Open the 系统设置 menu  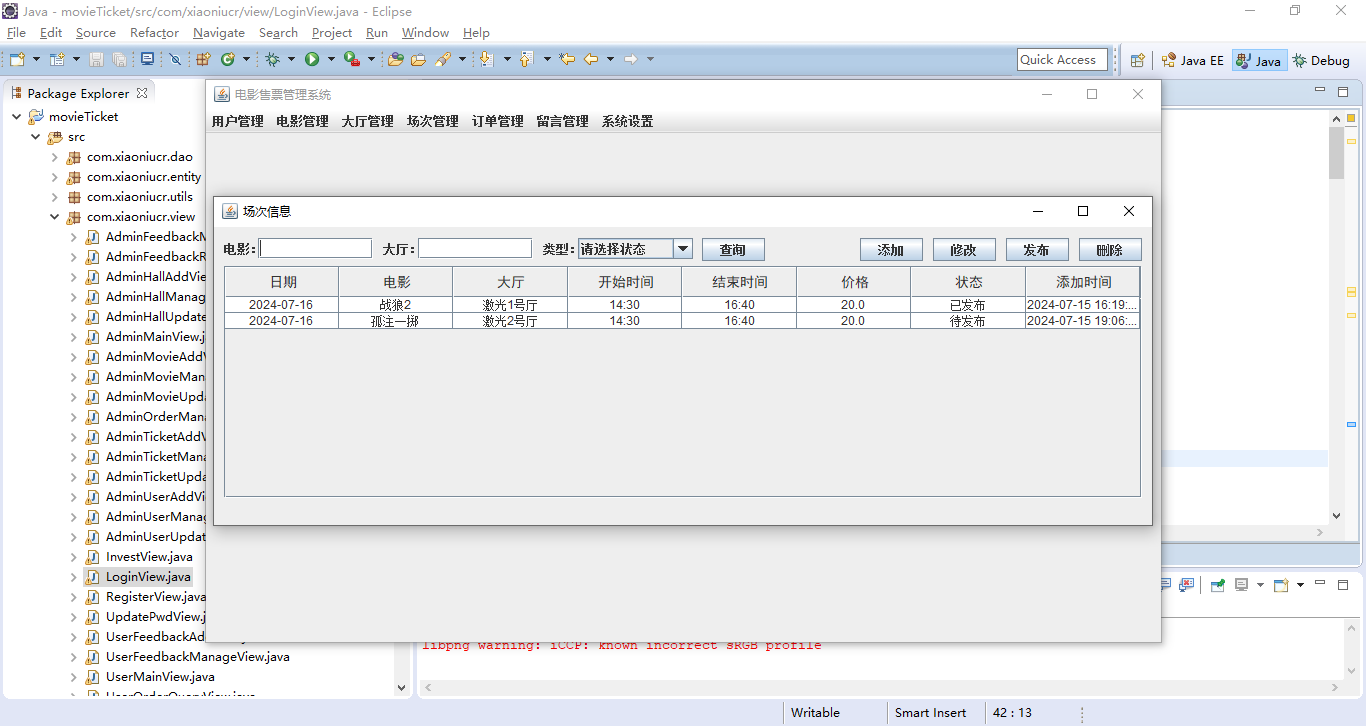(628, 121)
